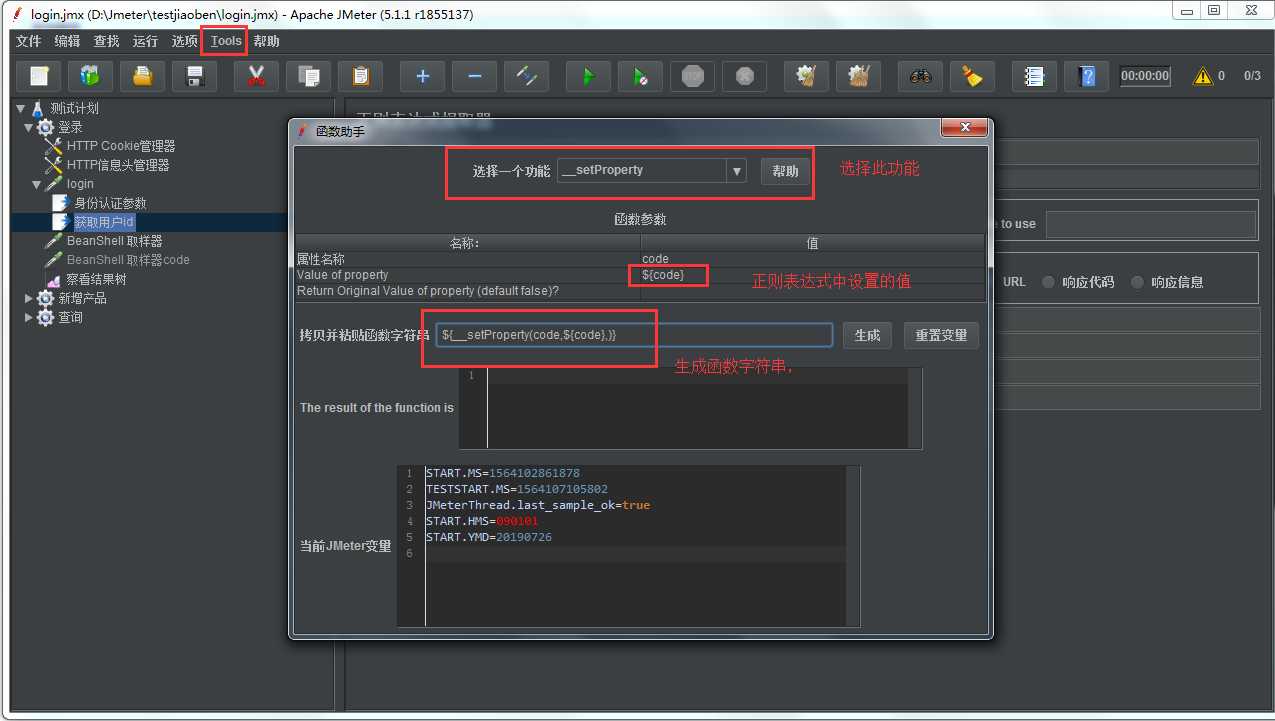Toggle enable/disable element icon
Viewport: 1275px width, 721px height.
pyautogui.click(x=527, y=76)
